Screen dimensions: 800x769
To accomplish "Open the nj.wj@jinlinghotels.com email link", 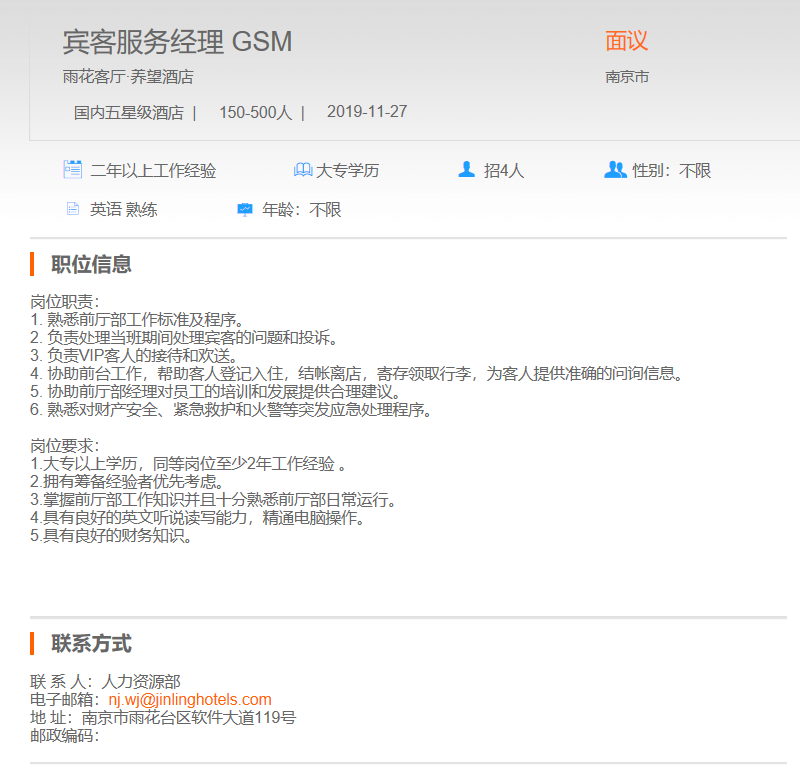I will coord(190,700).
